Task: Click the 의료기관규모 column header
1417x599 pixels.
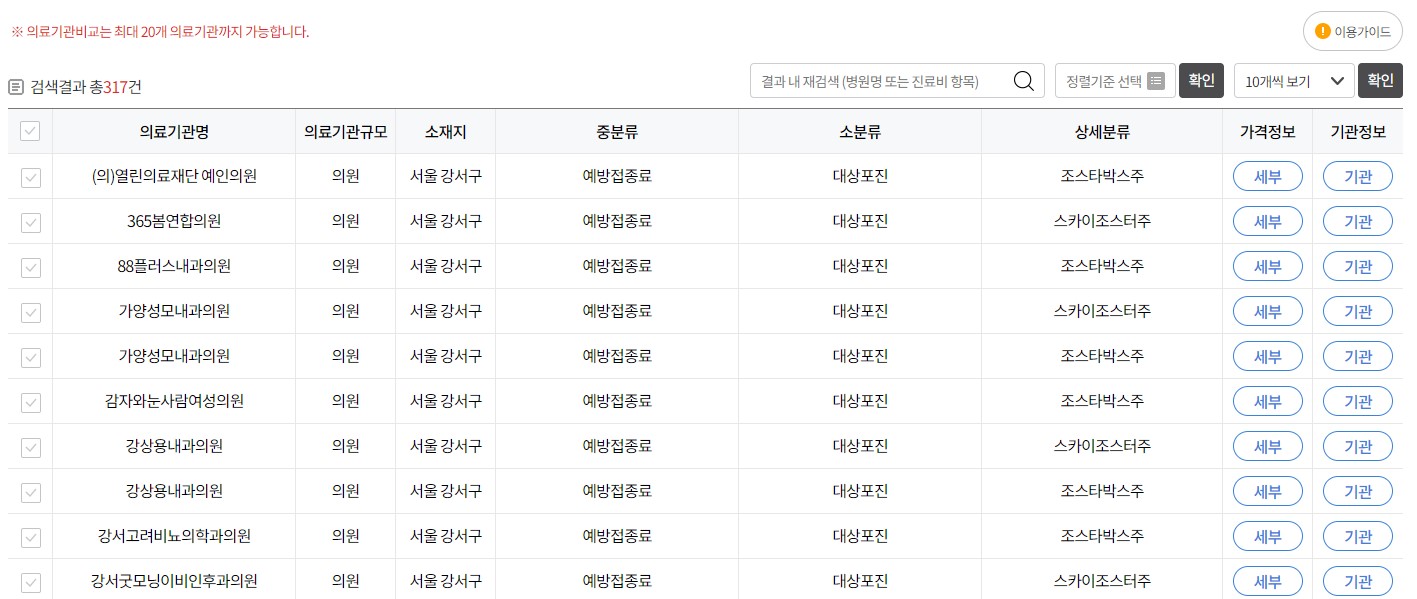Action: pos(345,132)
